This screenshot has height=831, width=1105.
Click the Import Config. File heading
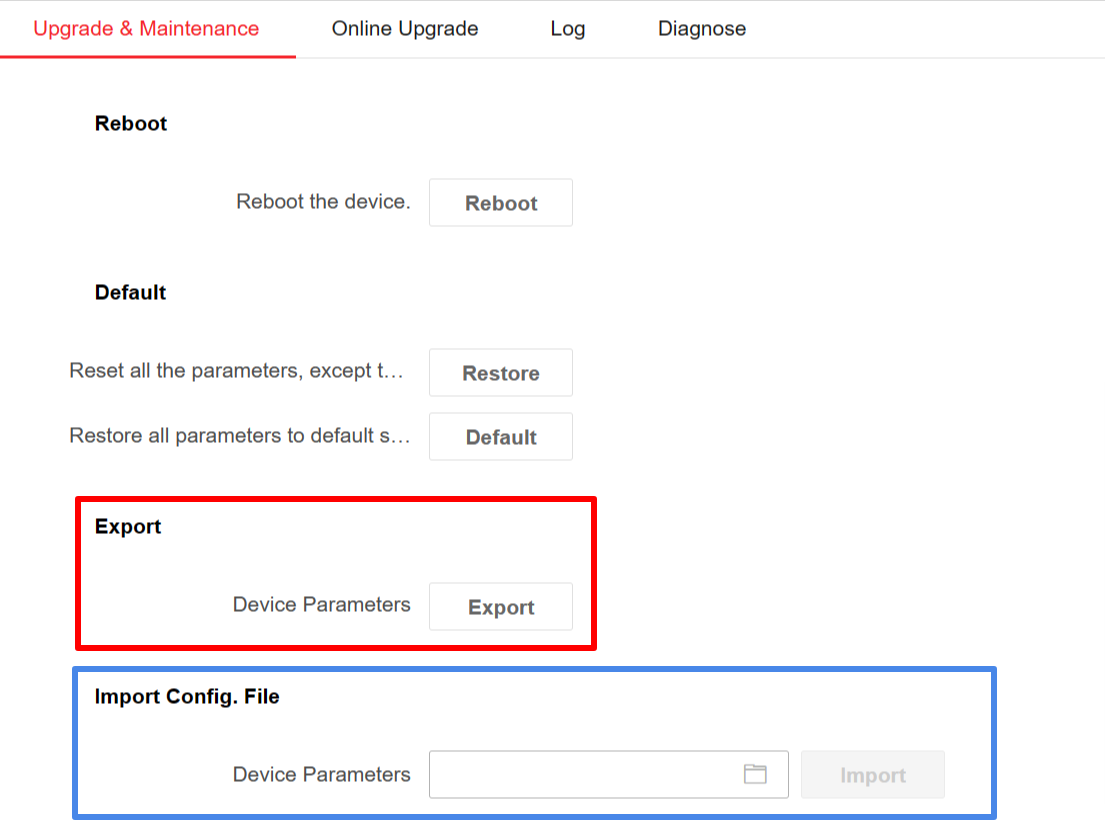tap(187, 697)
